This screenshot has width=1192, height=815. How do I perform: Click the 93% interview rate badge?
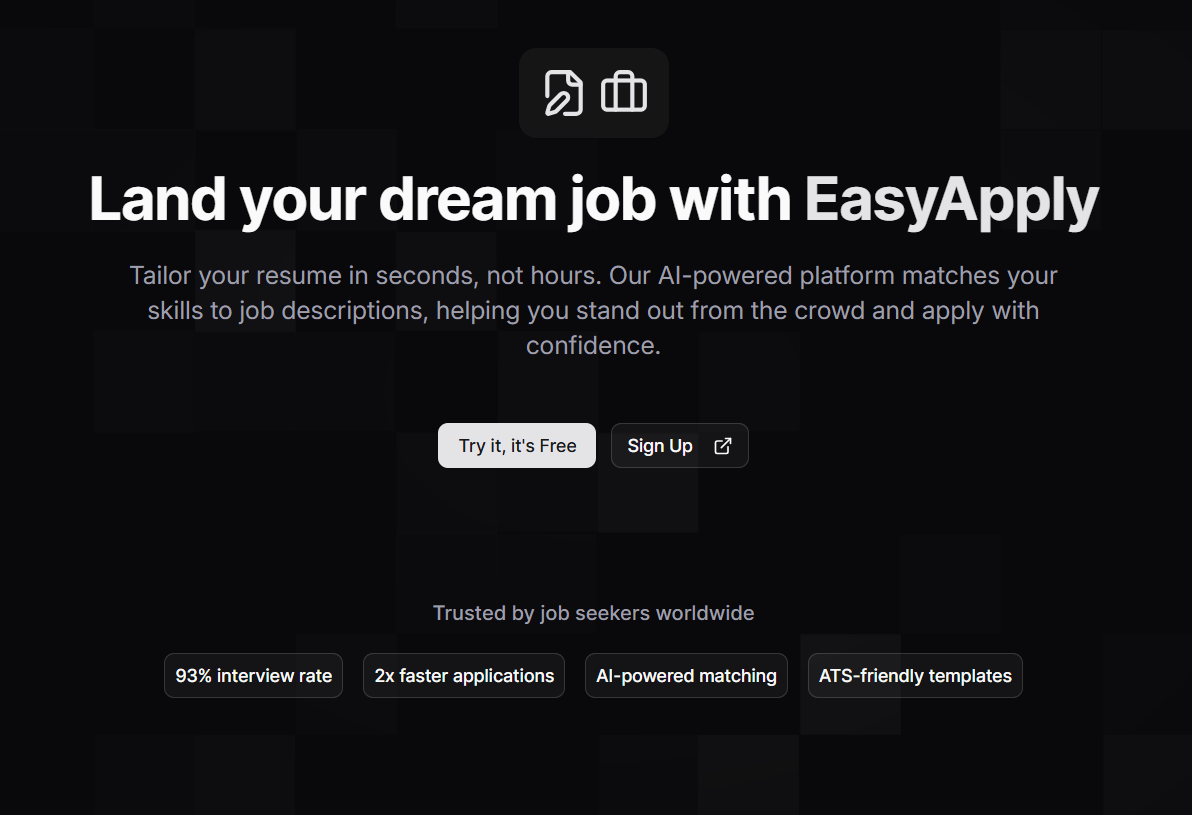[x=253, y=675]
